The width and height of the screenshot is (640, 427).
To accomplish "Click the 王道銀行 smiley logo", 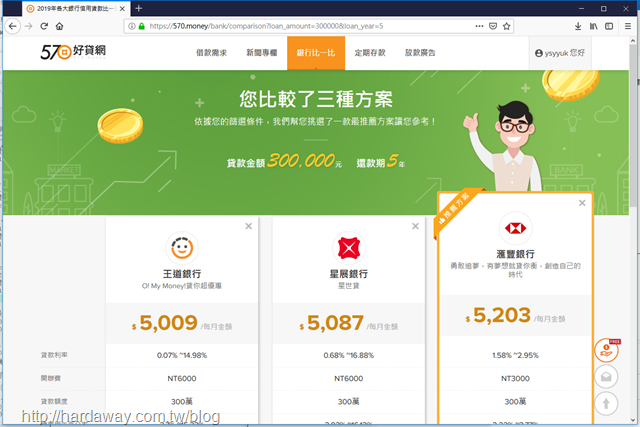I will point(182,248).
